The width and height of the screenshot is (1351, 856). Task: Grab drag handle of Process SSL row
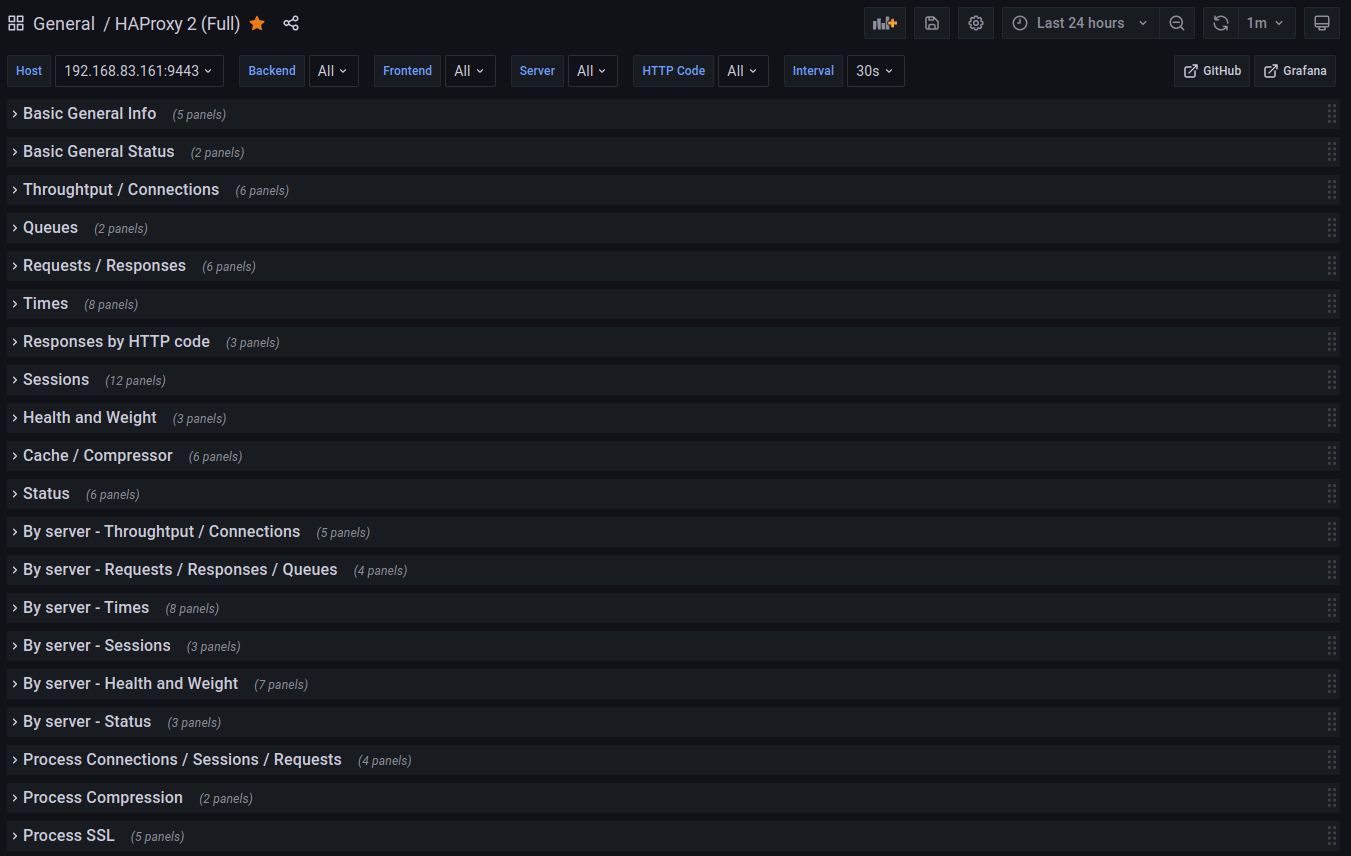[1332, 836]
